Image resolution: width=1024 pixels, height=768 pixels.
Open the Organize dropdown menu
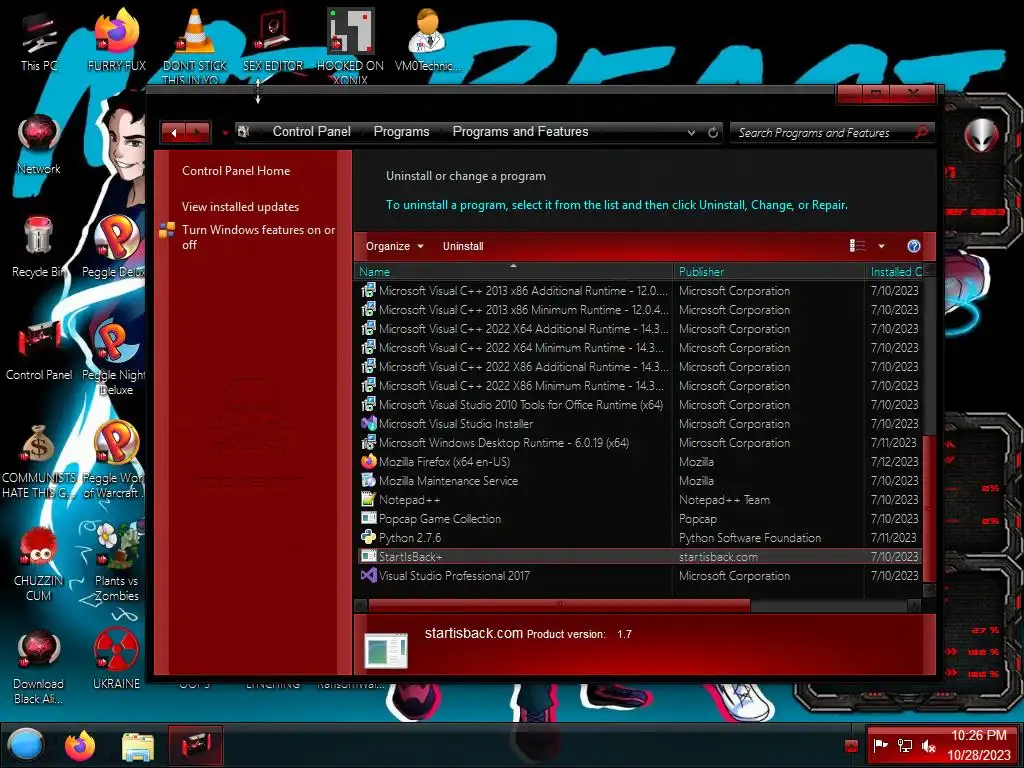point(394,246)
